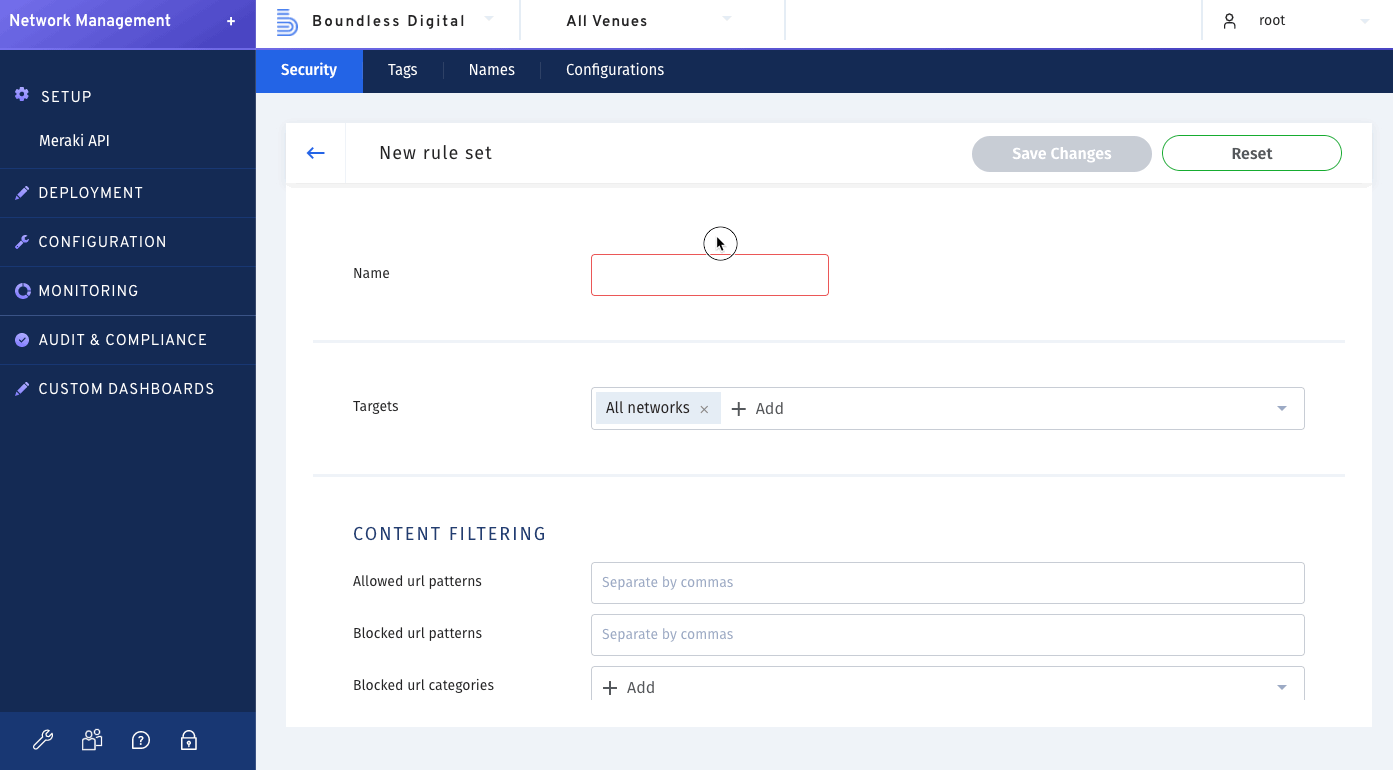Focus the Allowed url patterns field
The width and height of the screenshot is (1393, 770).
(x=948, y=583)
